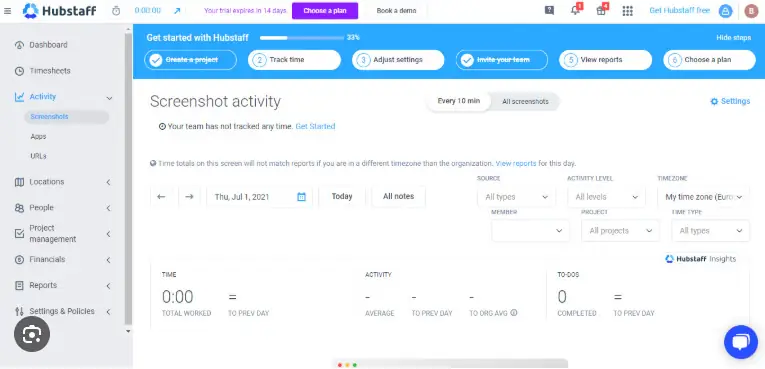Open the calendar date picker icon
This screenshot has width=765, height=369.
coord(302,197)
